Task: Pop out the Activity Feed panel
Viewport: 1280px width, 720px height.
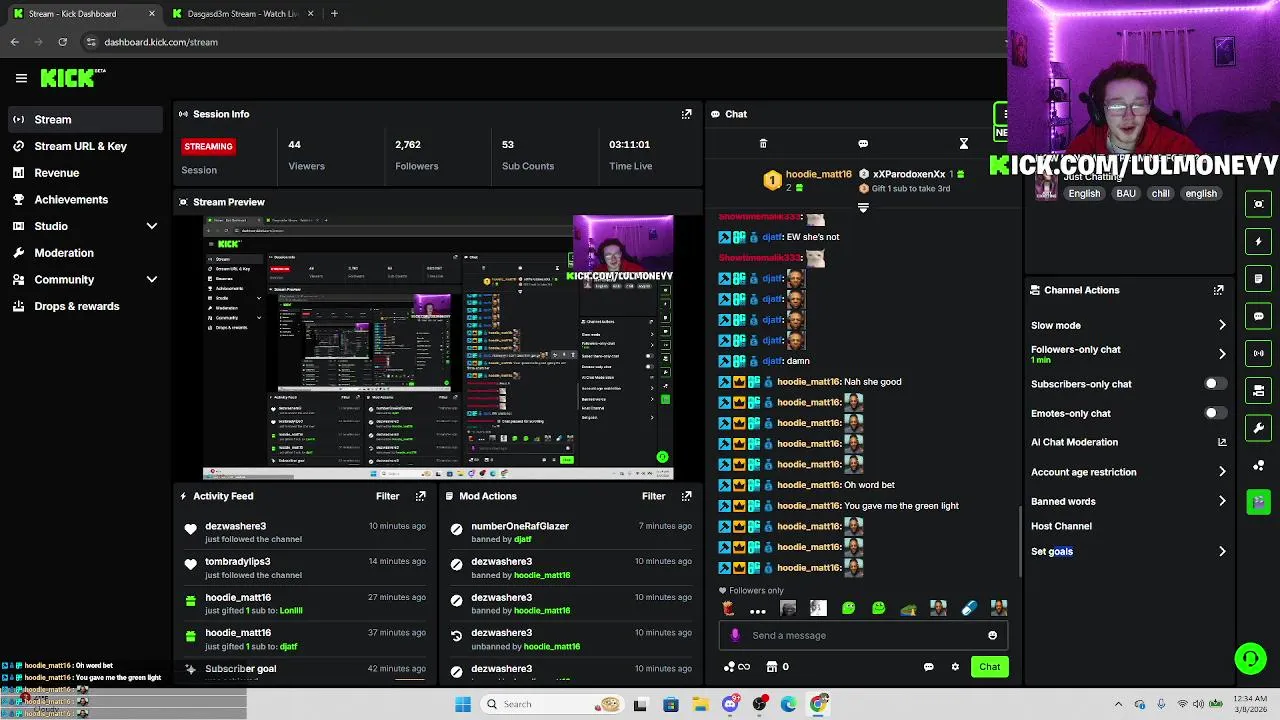Action: 420,496
